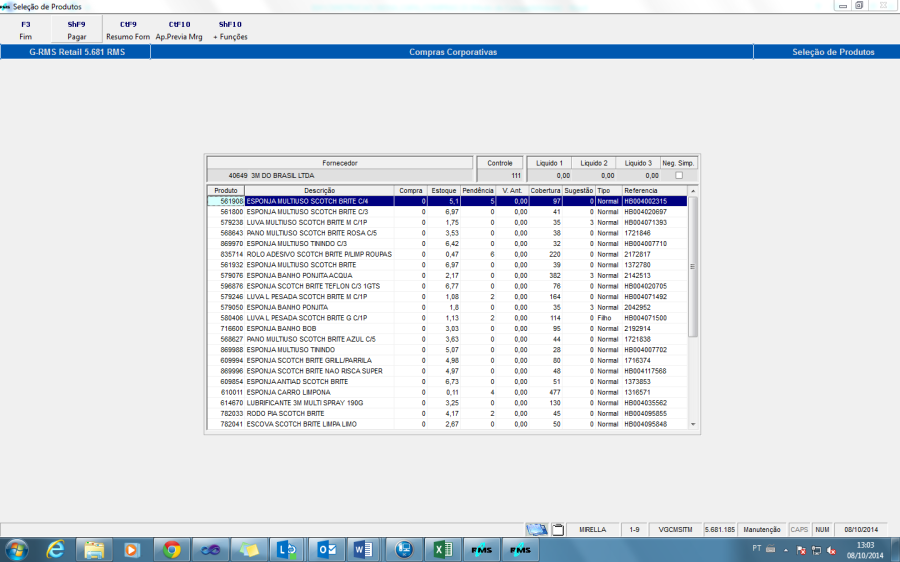Screen dimensions: 900x562
Task: Open Windows Explorer folder icon in taskbar
Action: [x=94, y=550]
